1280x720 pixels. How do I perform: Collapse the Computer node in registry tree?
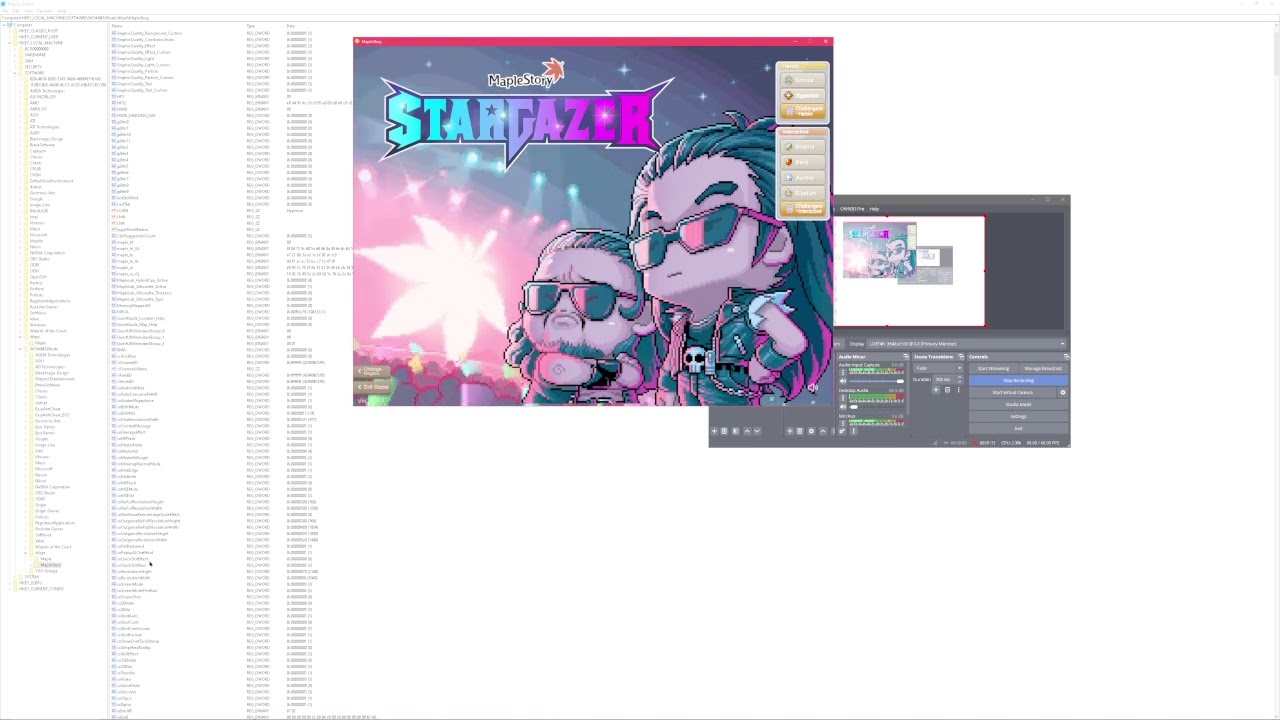[4, 25]
